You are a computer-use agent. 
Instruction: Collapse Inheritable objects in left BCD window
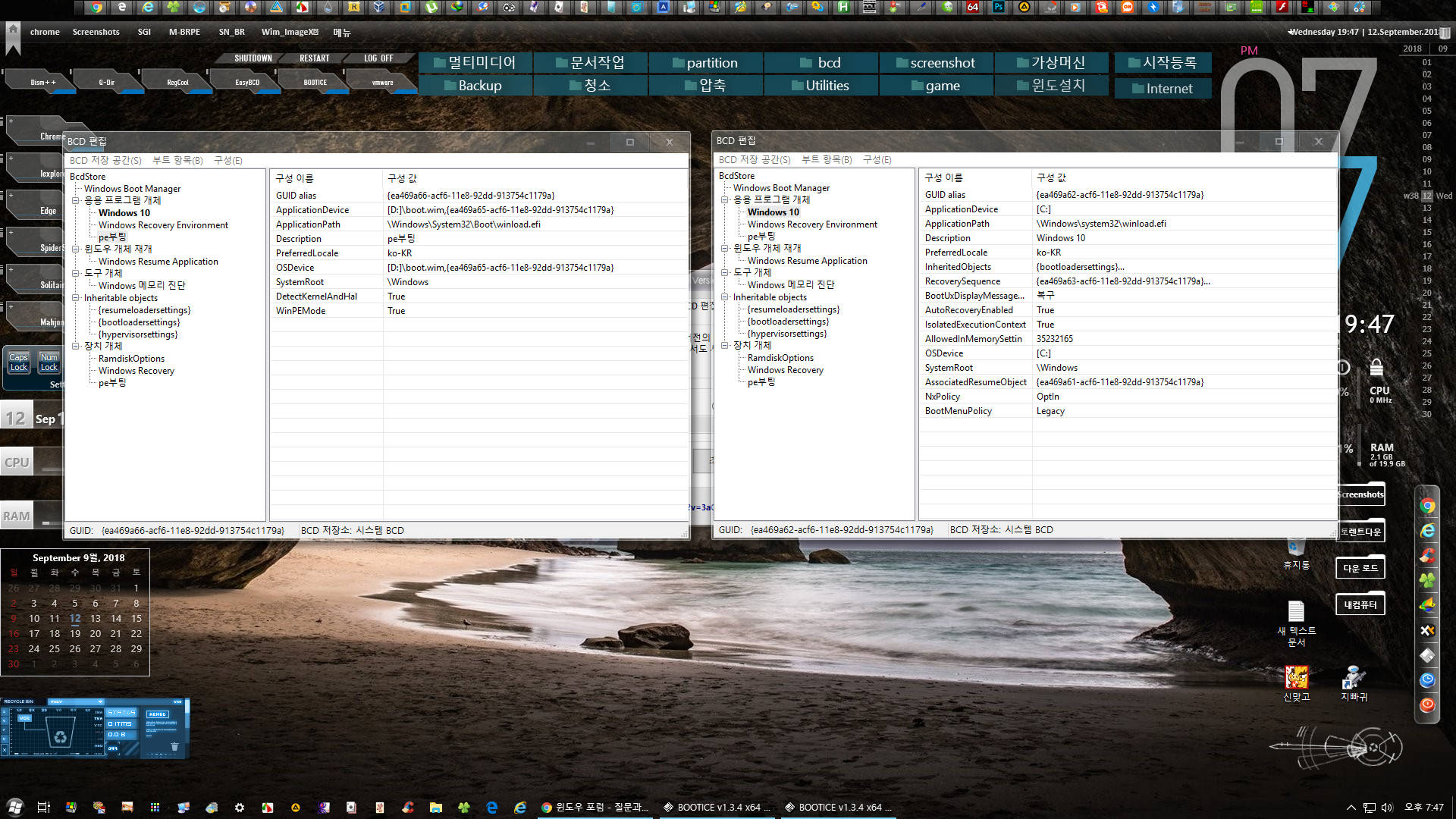pos(76,298)
